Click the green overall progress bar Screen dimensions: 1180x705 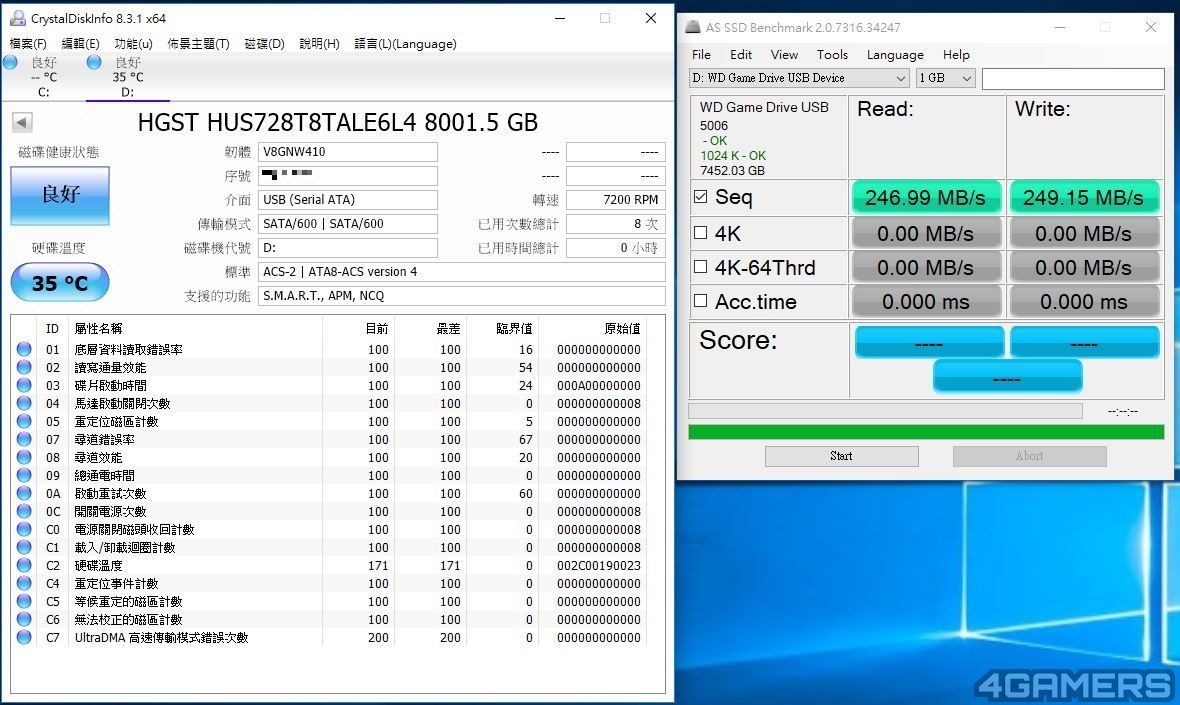pos(926,432)
